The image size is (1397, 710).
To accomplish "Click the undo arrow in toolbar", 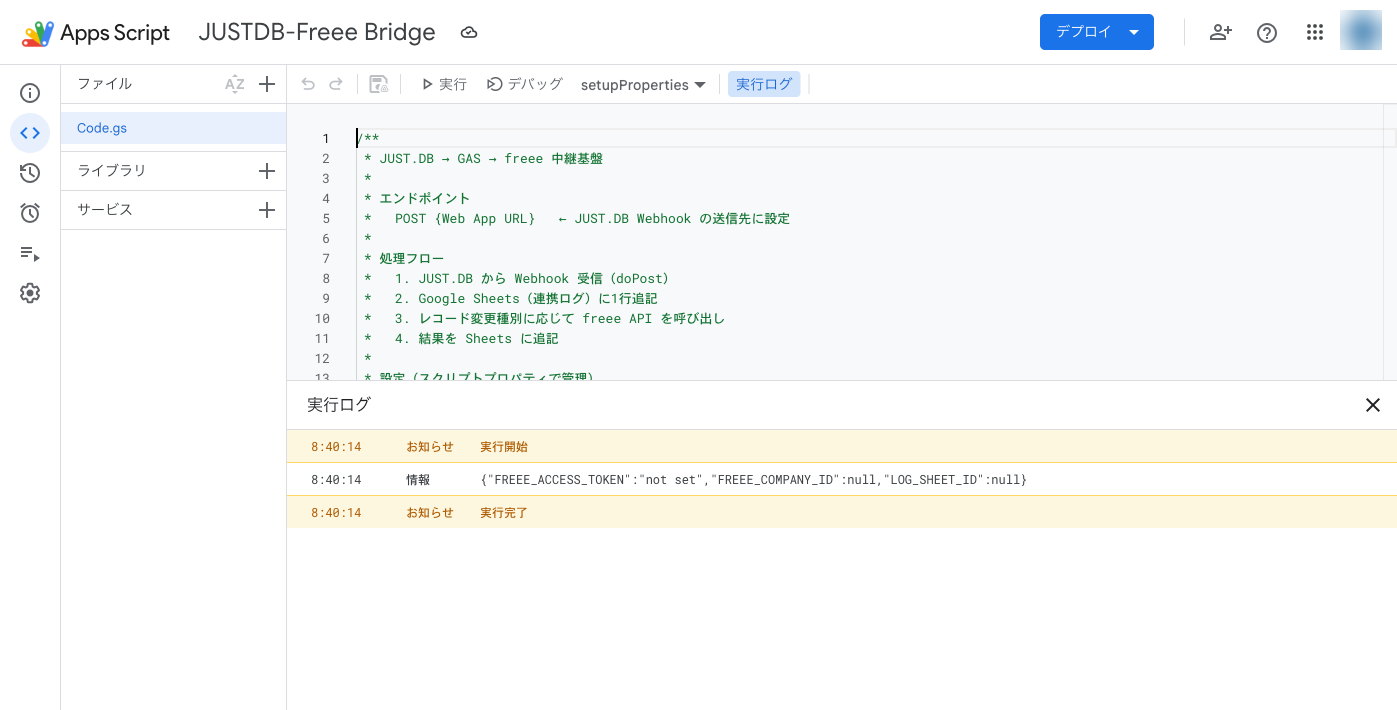I will 308,85.
